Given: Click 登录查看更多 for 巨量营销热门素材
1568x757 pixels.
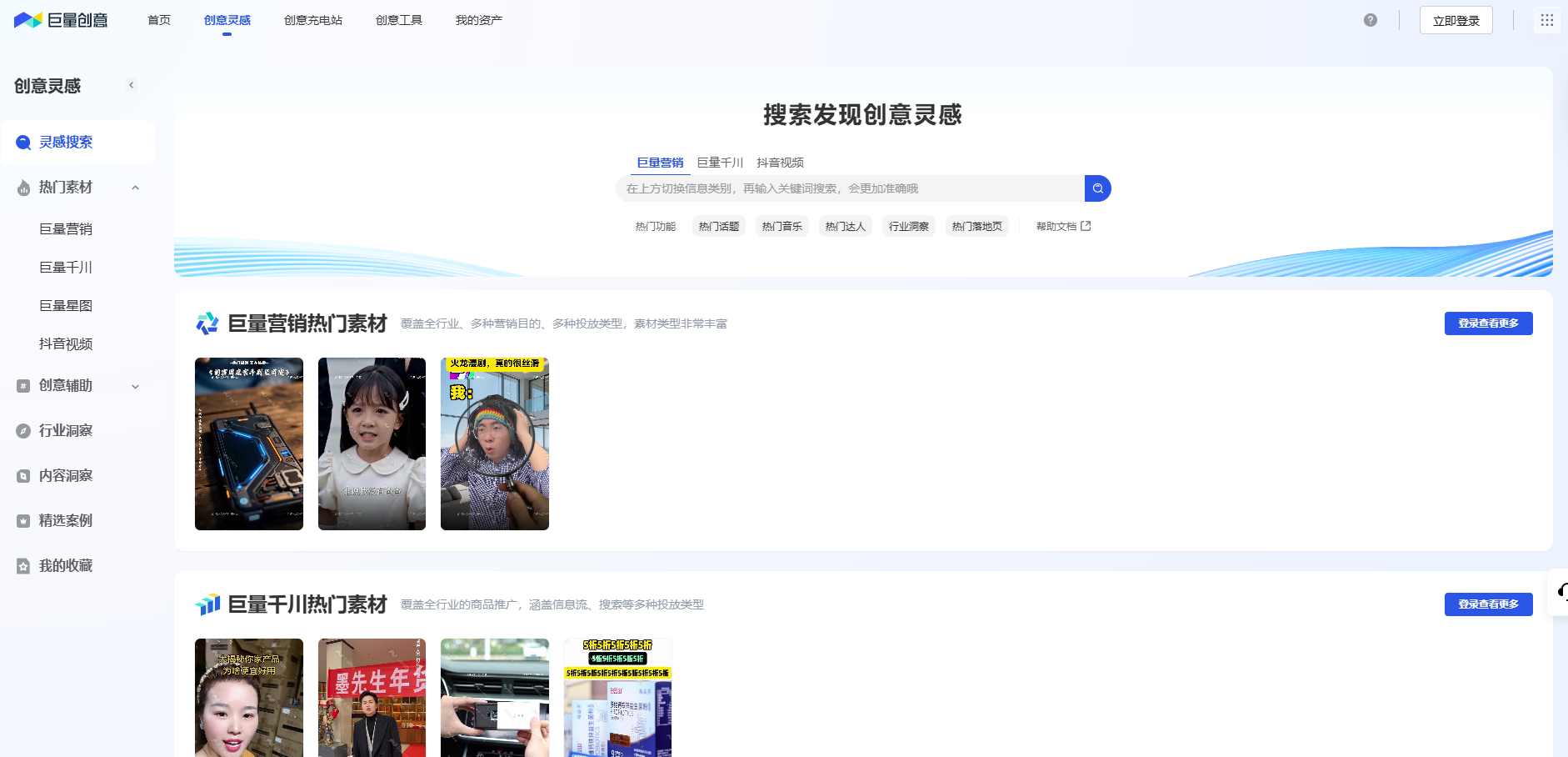Looking at the screenshot, I should tap(1489, 323).
